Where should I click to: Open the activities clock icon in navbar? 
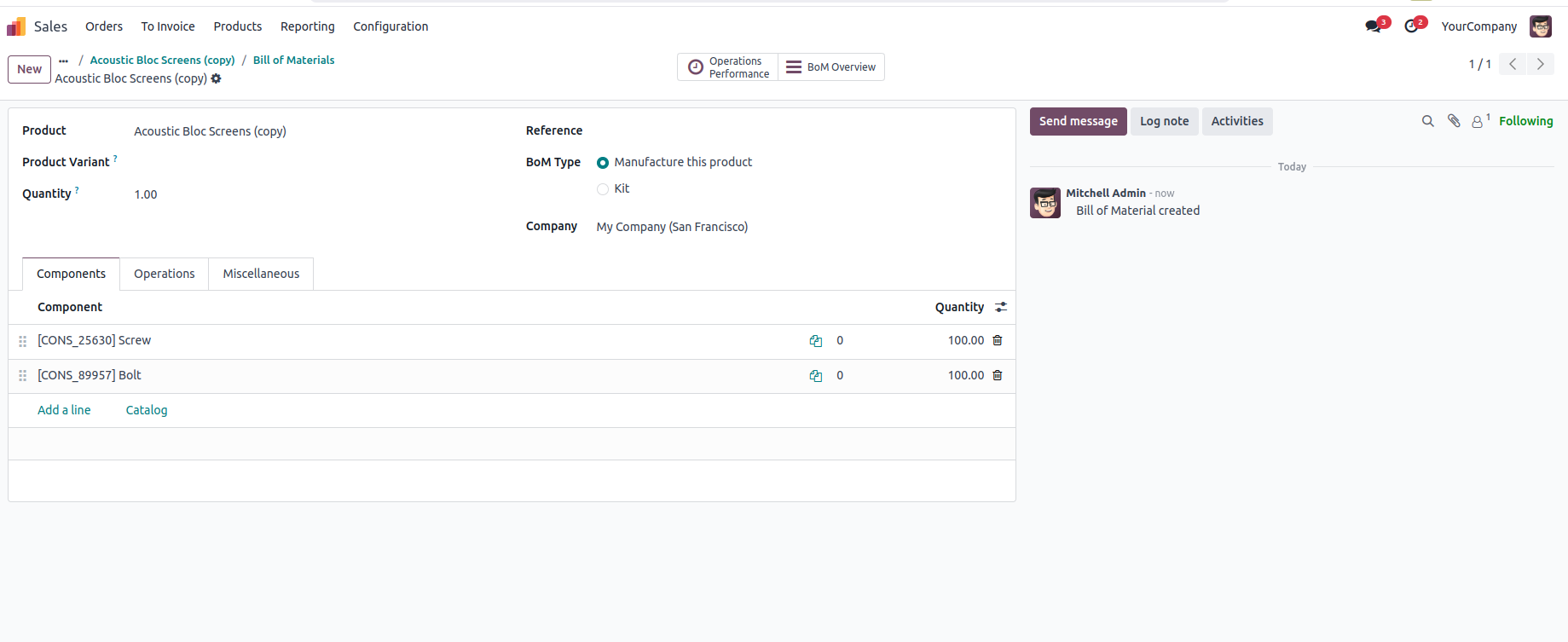(1412, 26)
